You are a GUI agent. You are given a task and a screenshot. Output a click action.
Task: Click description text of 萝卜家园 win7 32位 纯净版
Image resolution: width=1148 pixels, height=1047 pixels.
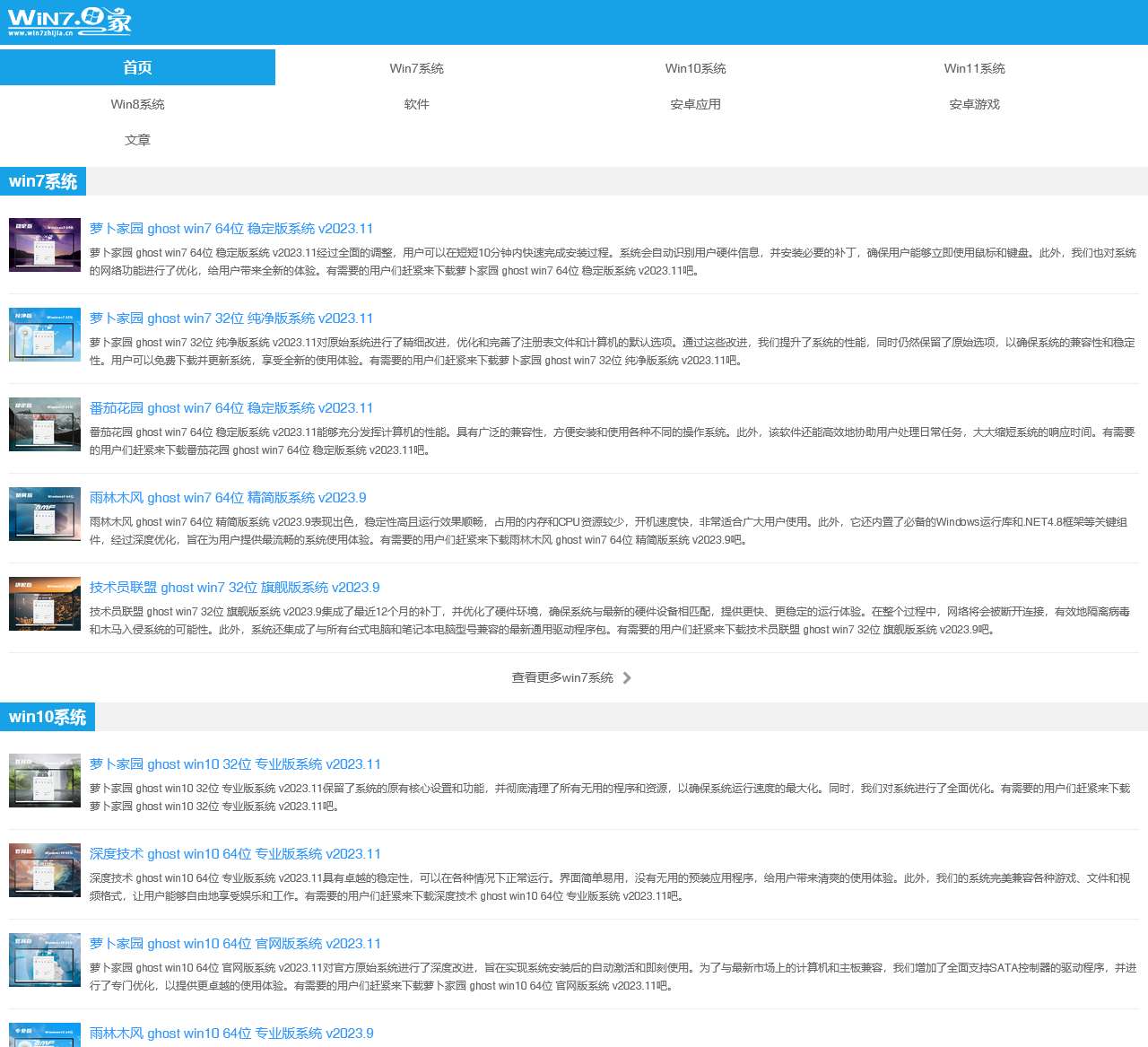(613, 352)
